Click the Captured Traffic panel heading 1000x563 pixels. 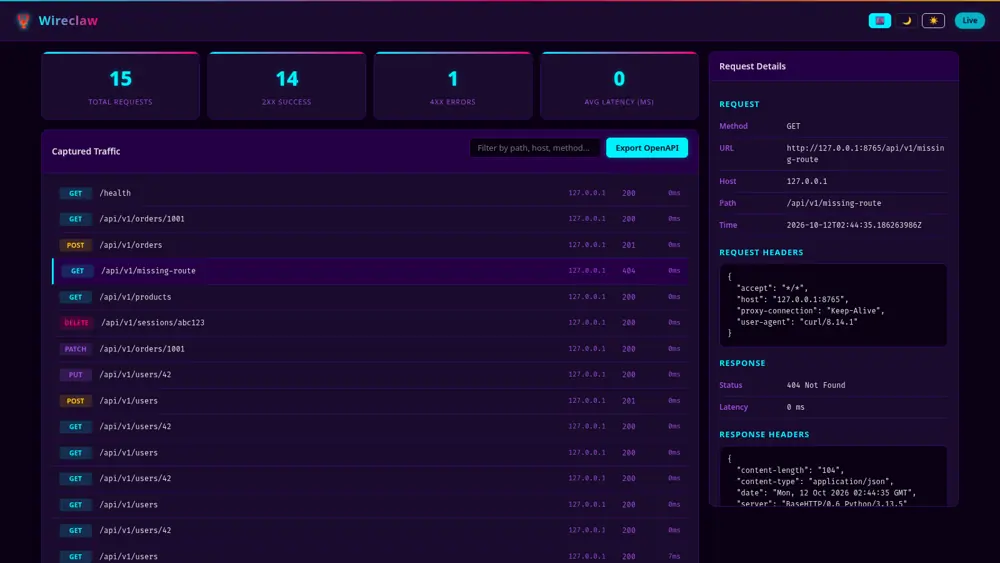pyautogui.click(x=86, y=151)
